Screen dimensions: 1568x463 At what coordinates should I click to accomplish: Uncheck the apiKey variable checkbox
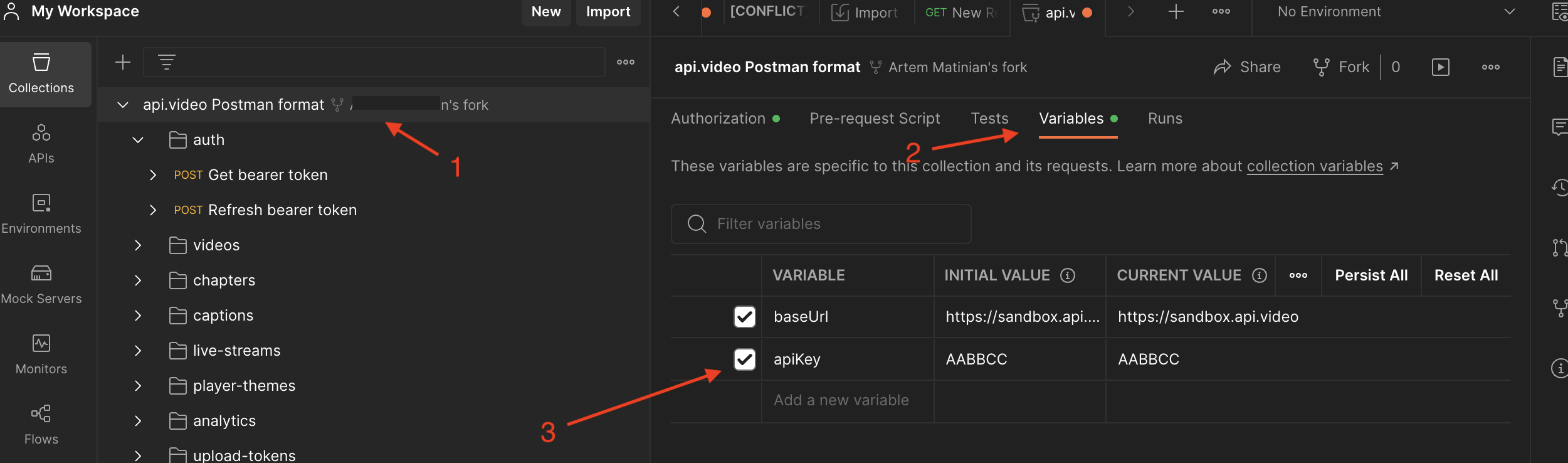745,359
